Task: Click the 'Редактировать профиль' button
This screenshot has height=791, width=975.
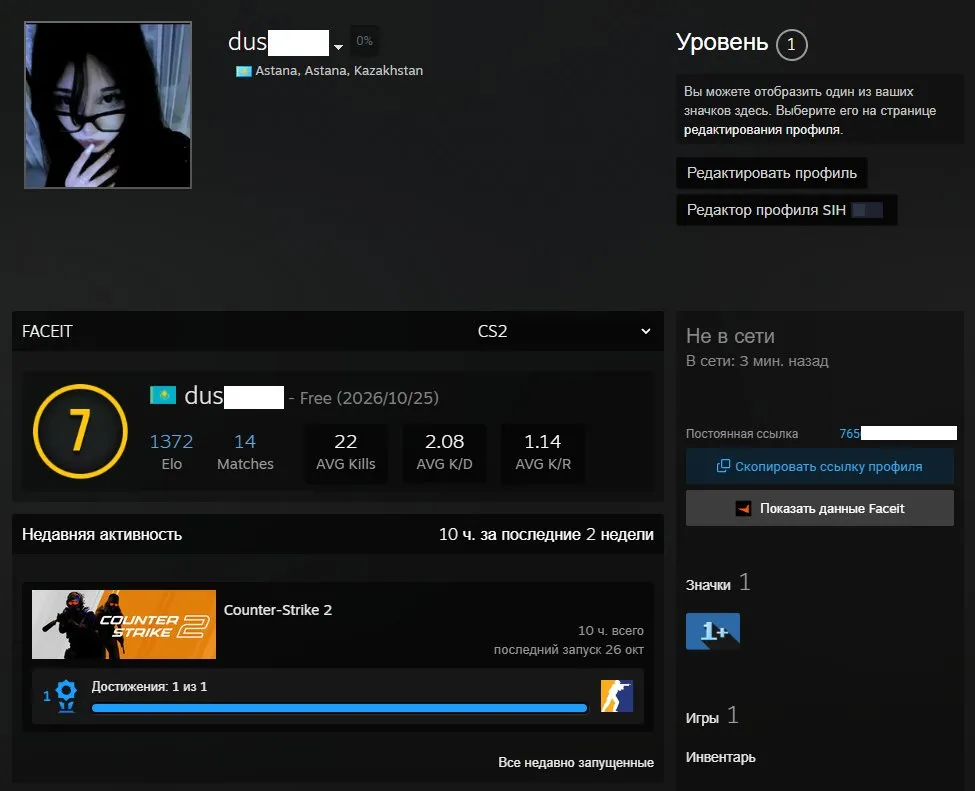Action: [x=772, y=173]
